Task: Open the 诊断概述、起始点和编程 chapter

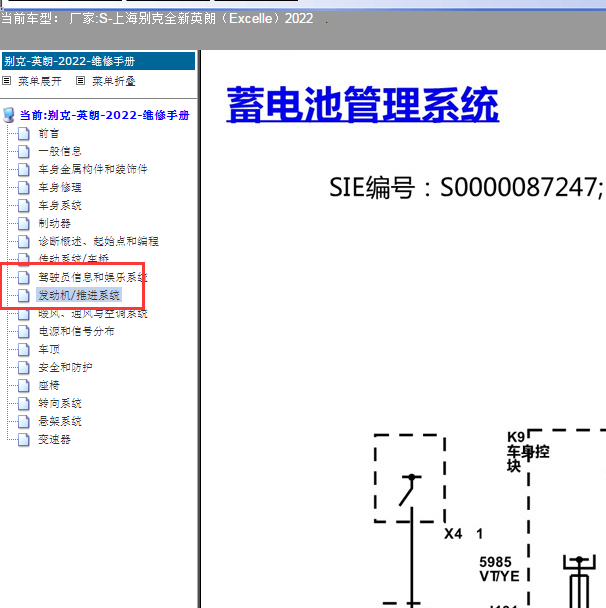Action: (x=98, y=242)
